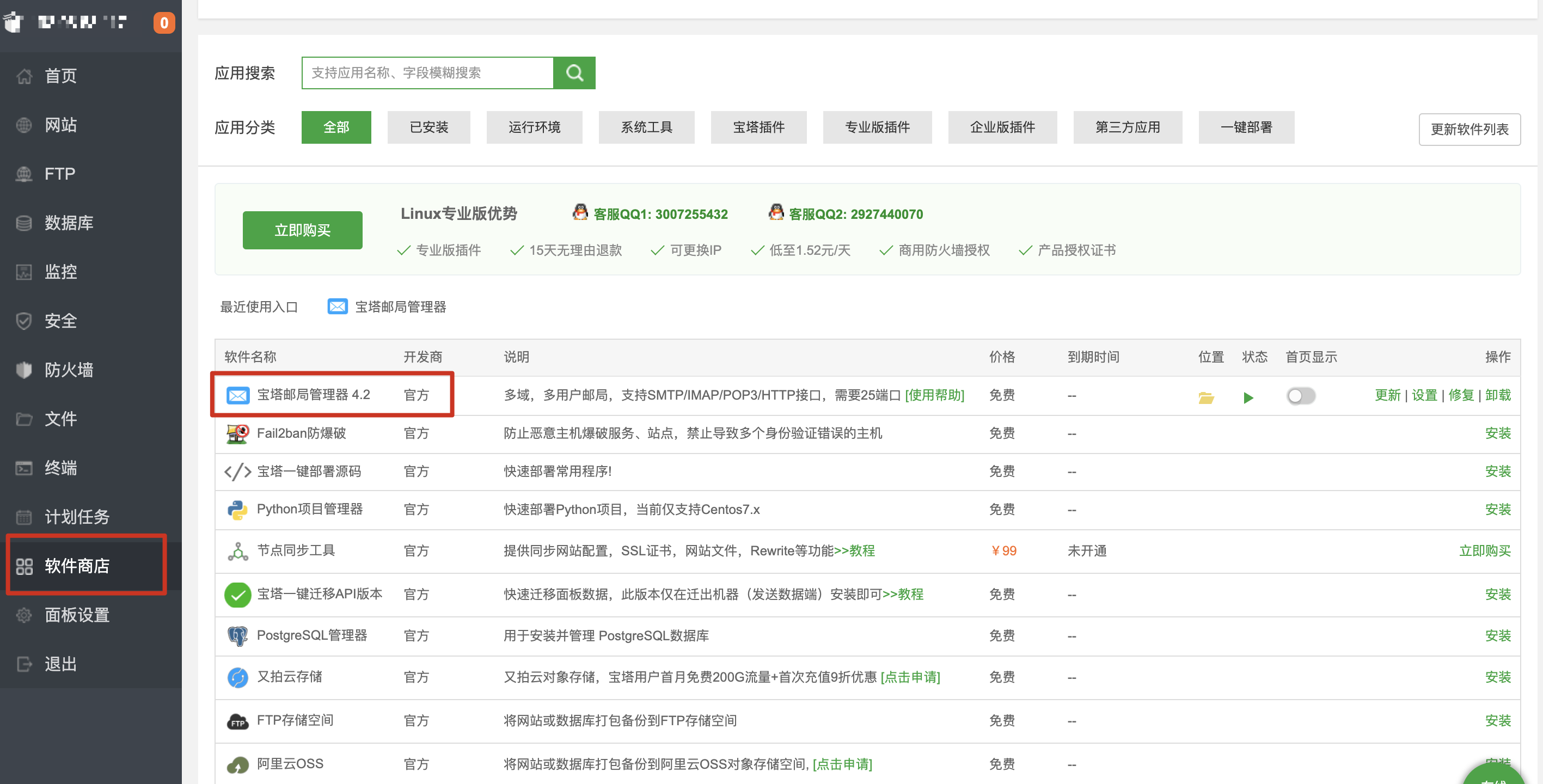Click 设置 for 宝塔邮局管理器
Screen dimensions: 1543x784
(1424, 395)
